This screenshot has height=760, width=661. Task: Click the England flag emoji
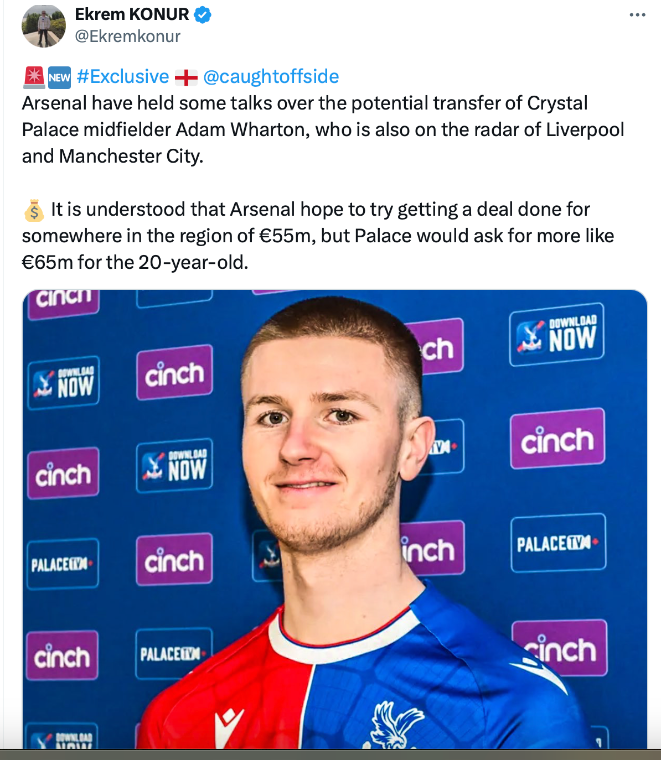pyautogui.click(x=186, y=77)
